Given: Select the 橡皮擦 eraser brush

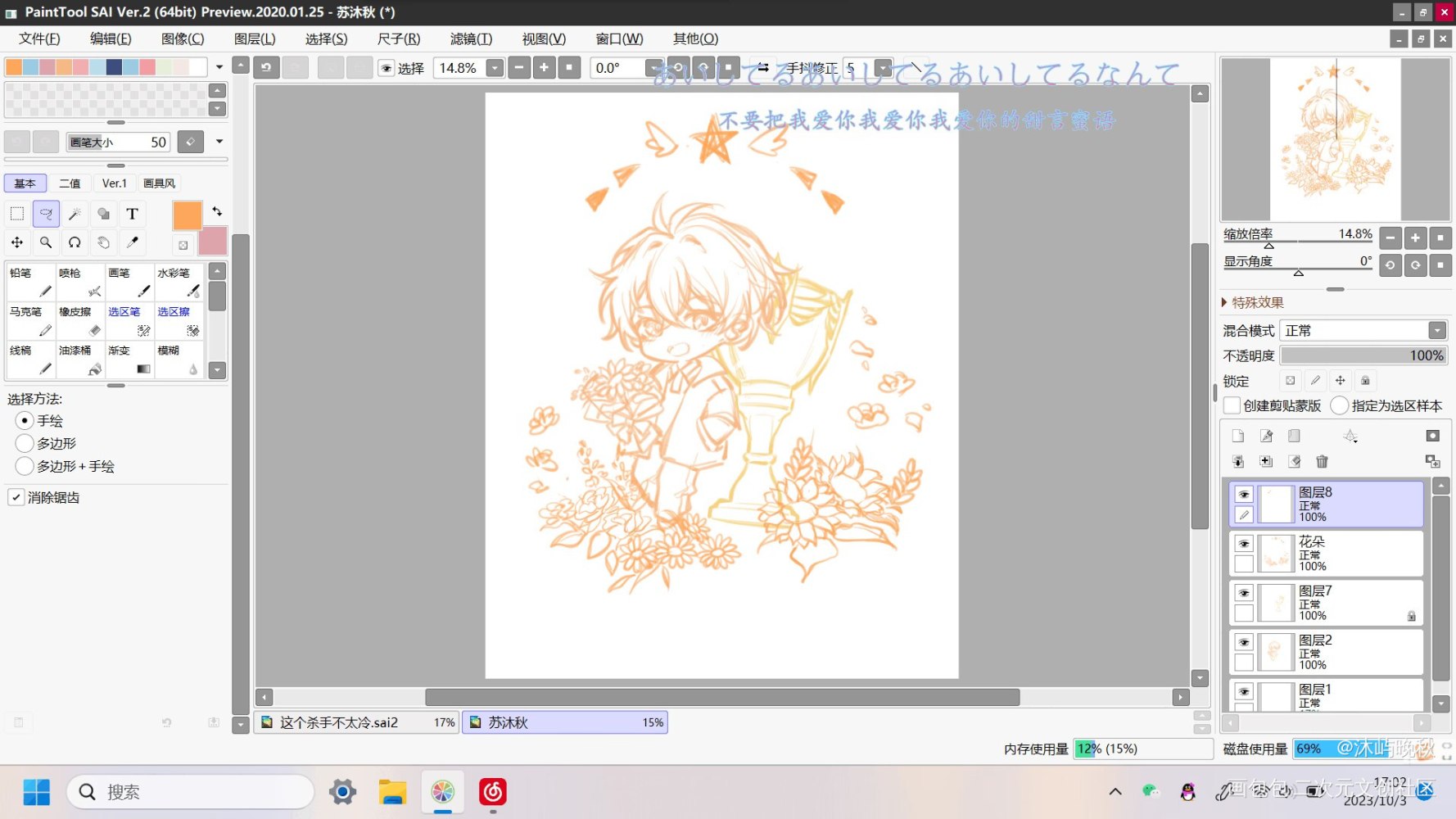Looking at the screenshot, I should [x=79, y=321].
